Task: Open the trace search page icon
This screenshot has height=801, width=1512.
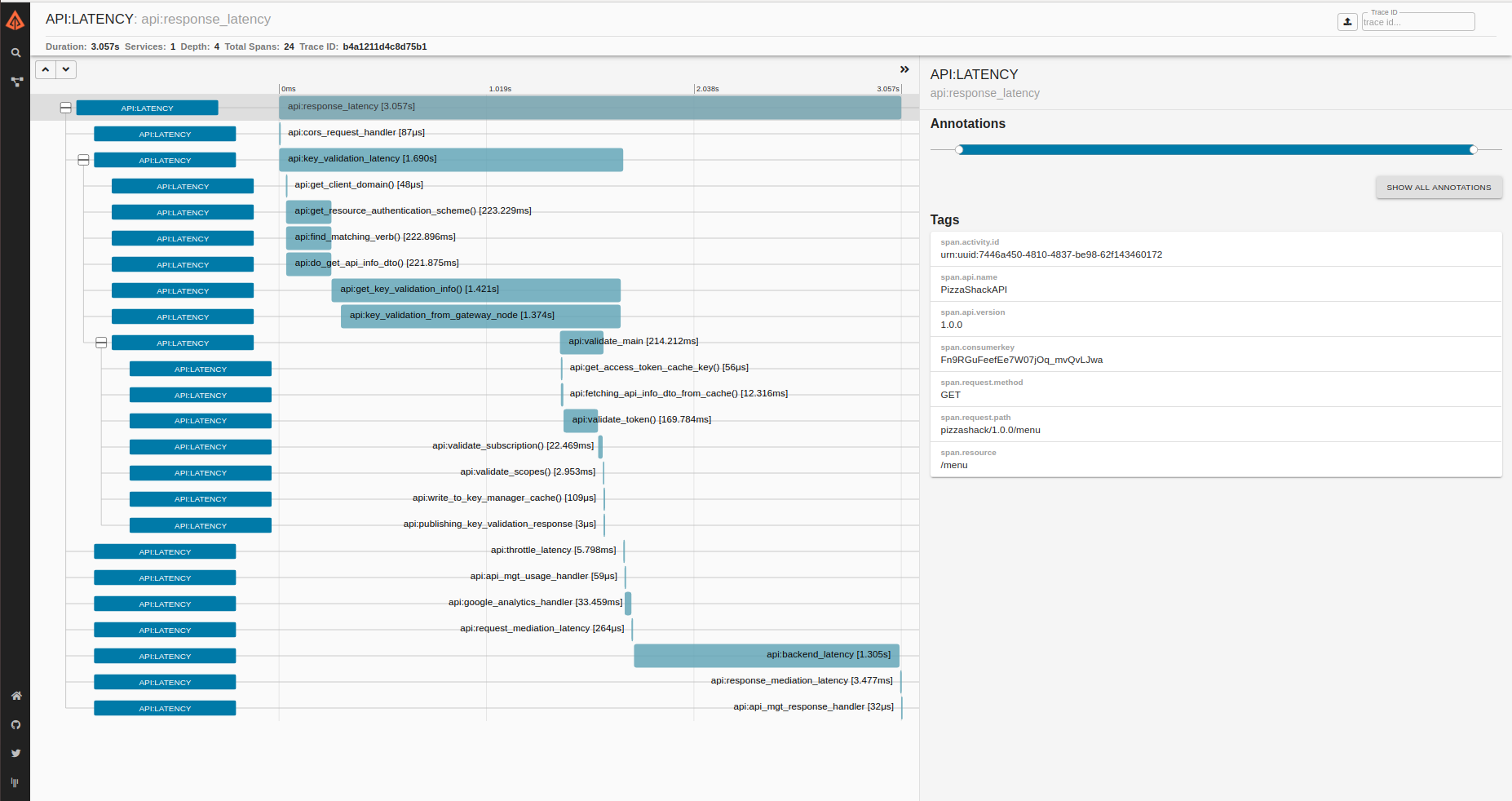Action: (x=15, y=53)
